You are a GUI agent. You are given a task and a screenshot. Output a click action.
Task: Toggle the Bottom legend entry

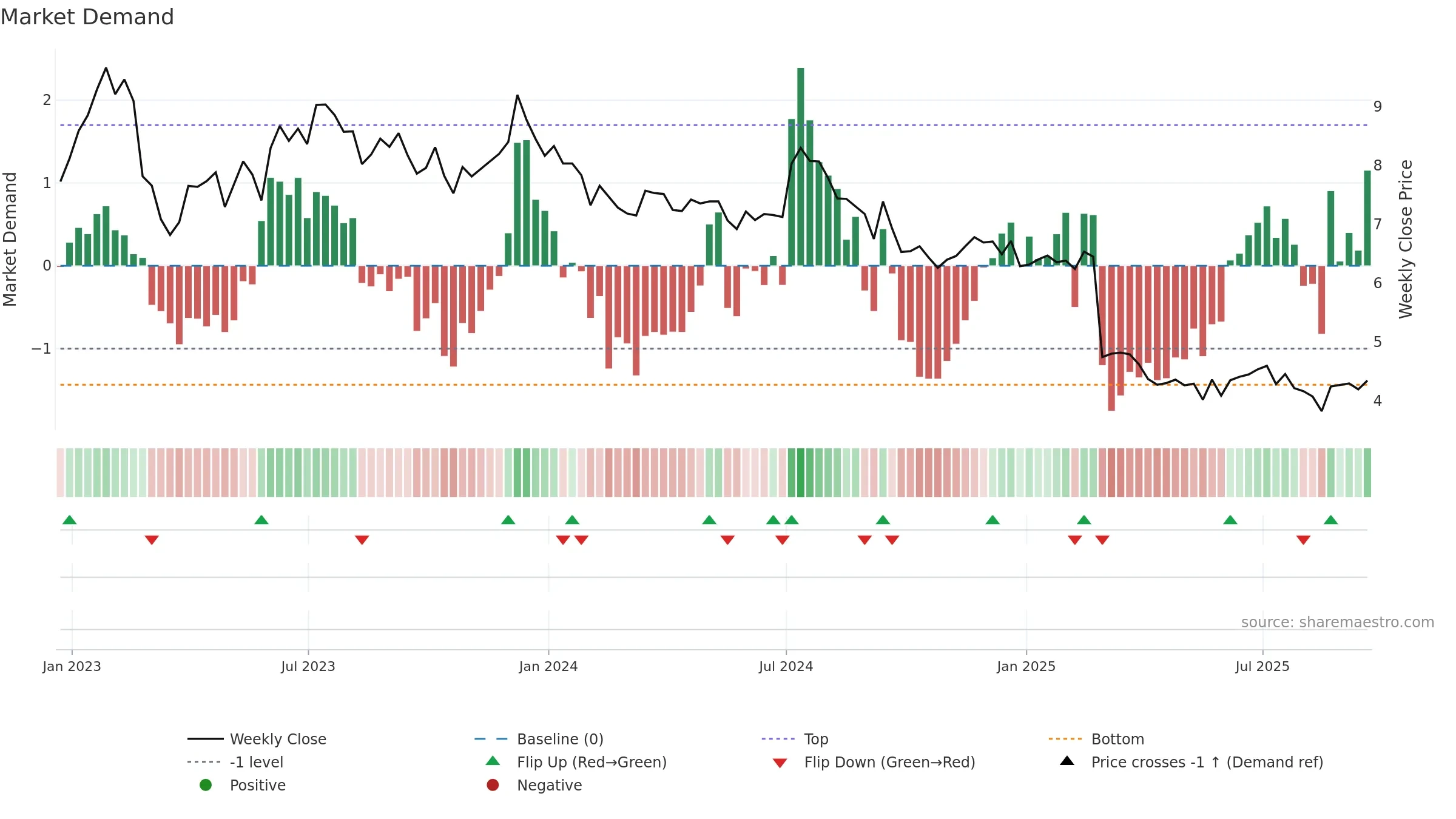(x=1096, y=739)
